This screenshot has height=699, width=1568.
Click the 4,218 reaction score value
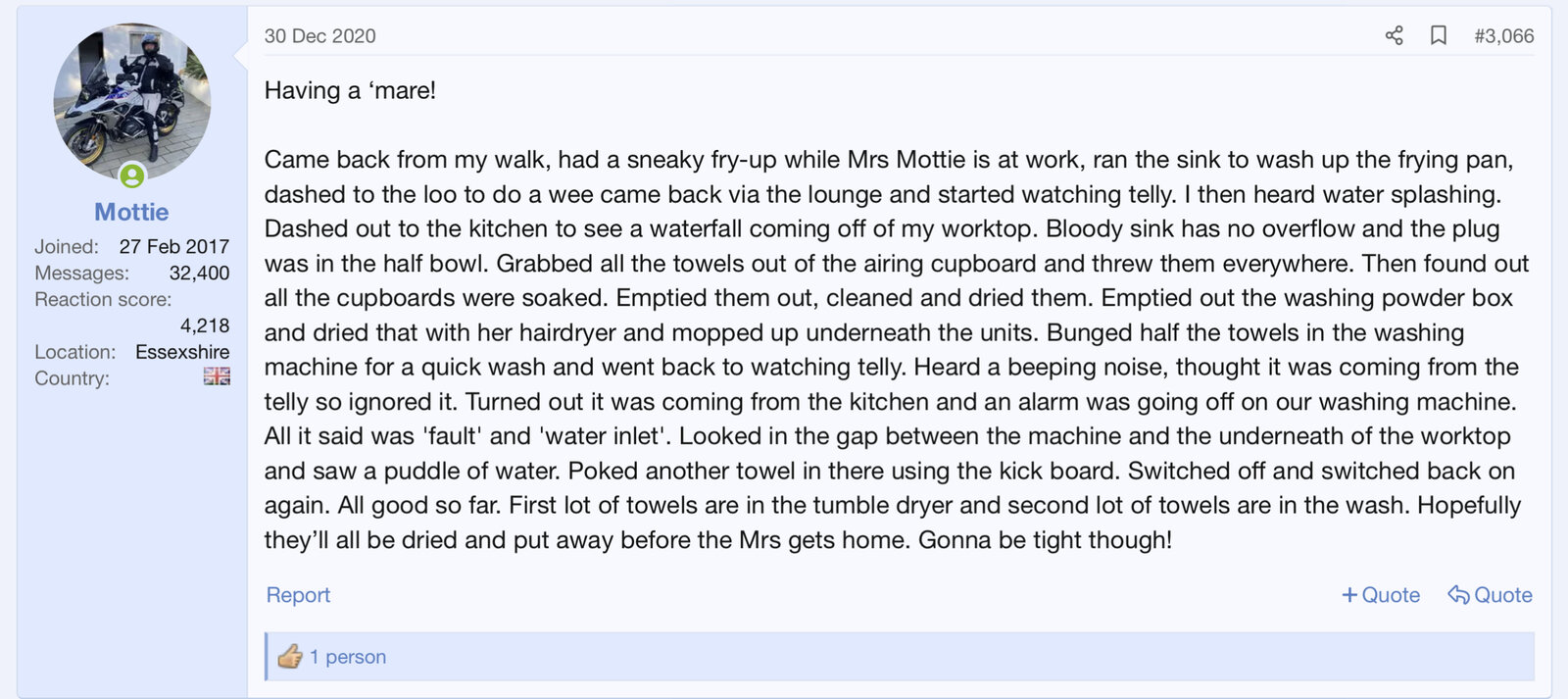coord(205,325)
